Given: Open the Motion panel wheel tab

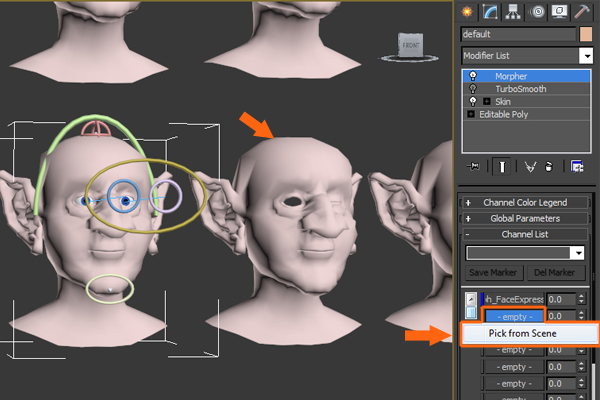Looking at the screenshot, I should tap(537, 12).
